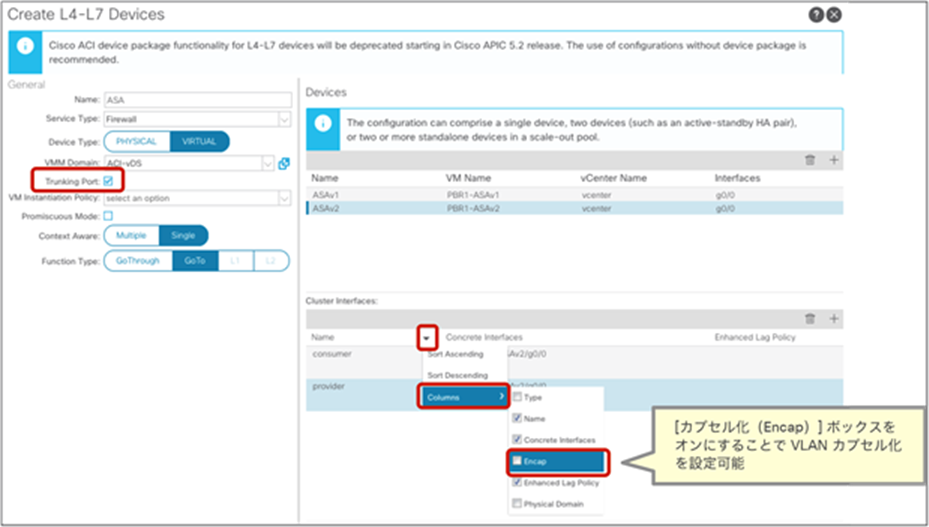This screenshot has width=929, height=527.
Task: Check the Encap column option
Action: click(x=517, y=461)
